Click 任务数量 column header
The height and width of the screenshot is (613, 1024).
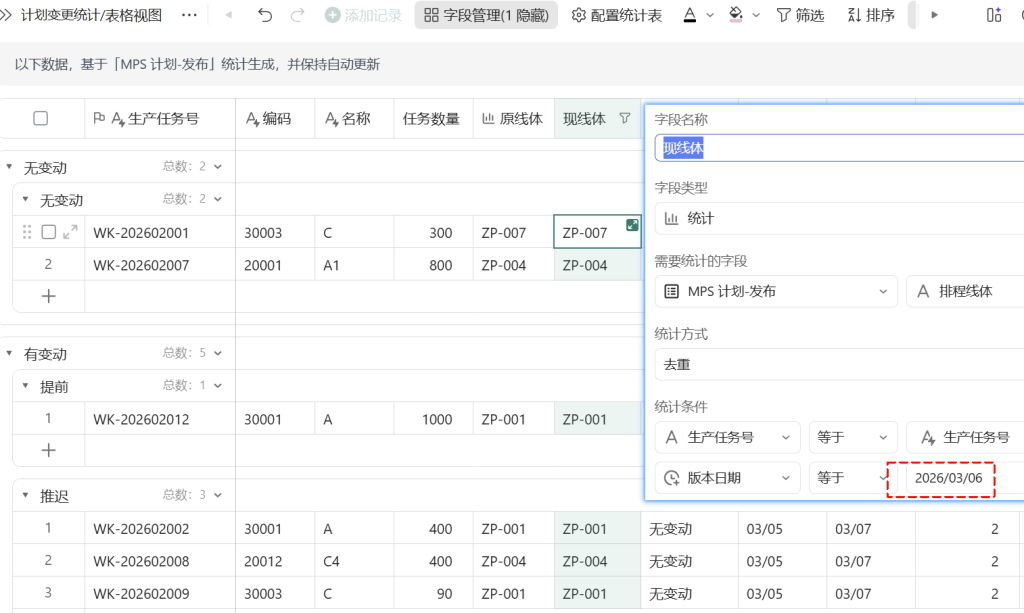point(433,118)
